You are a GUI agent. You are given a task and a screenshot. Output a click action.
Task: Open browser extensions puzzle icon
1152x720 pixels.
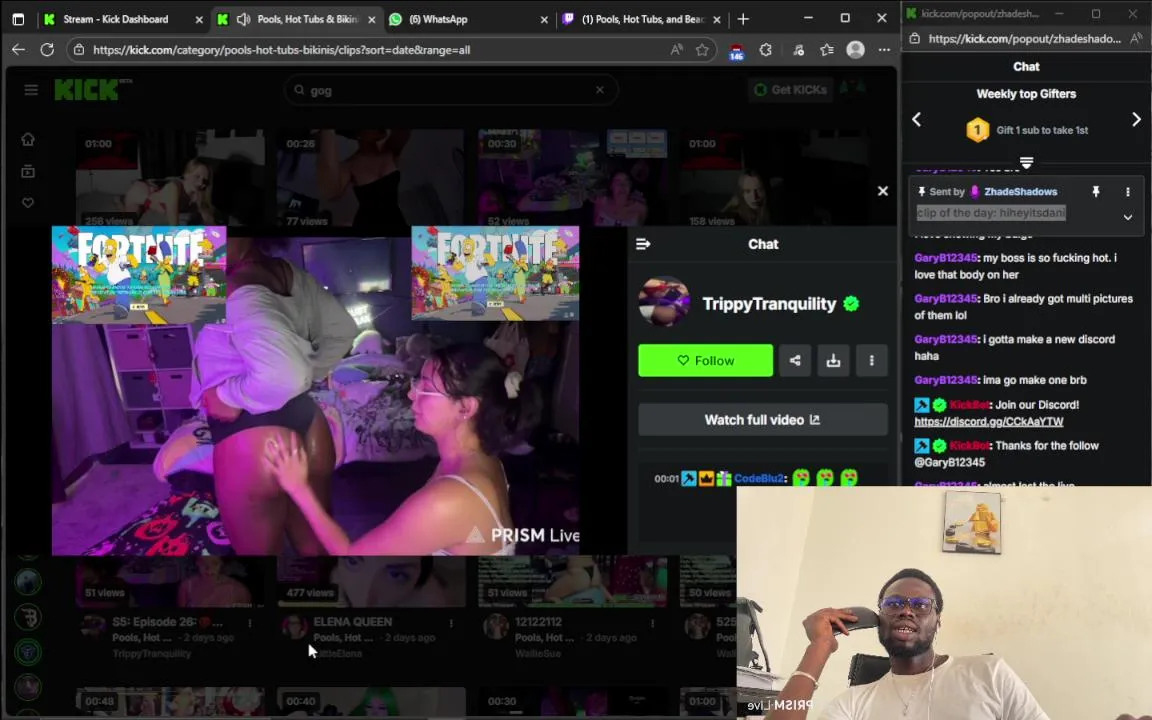[x=766, y=49]
